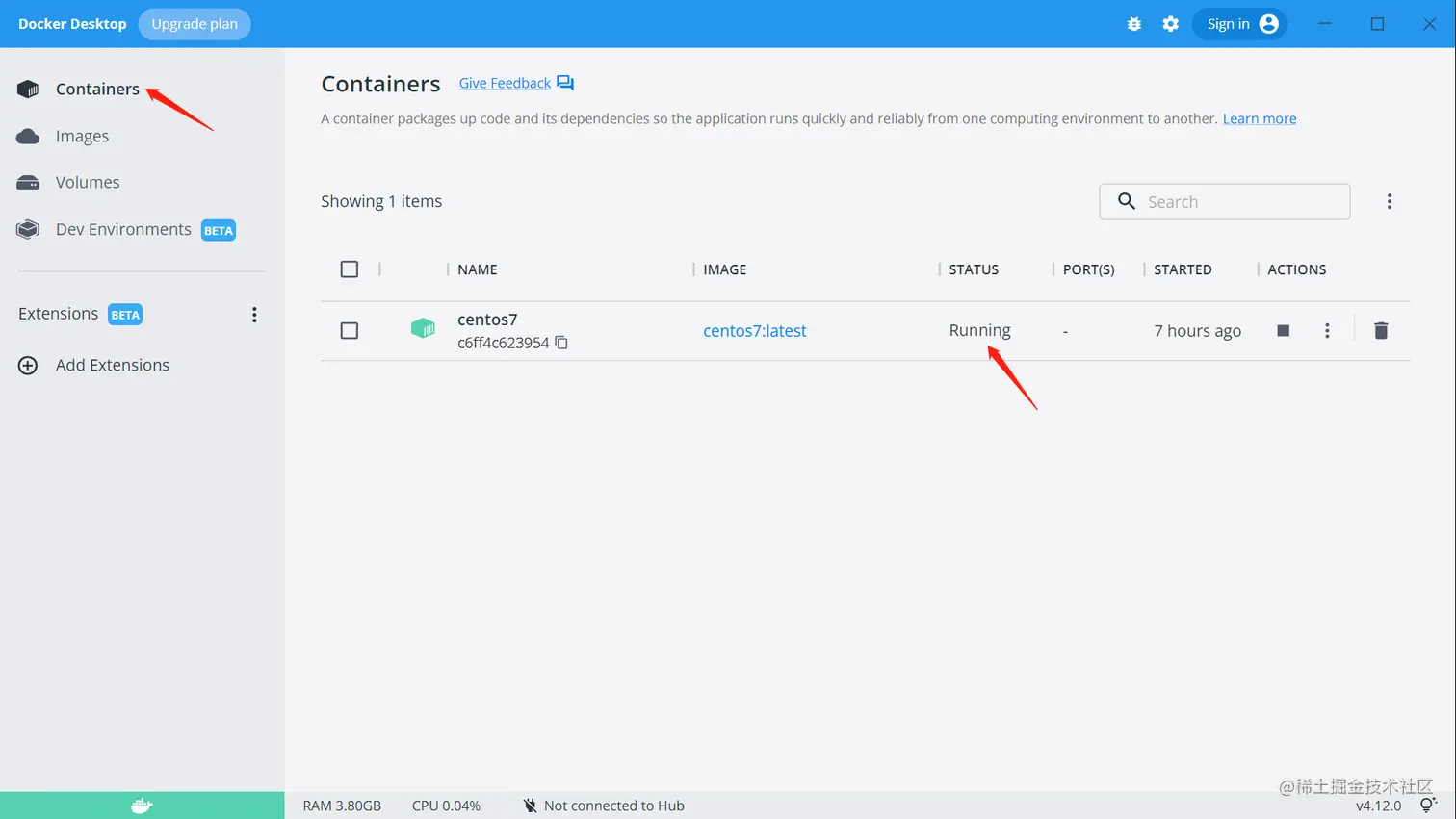Screen dimensions: 1456x819
Task: Click the Extensions BETA badge
Action: click(x=125, y=315)
